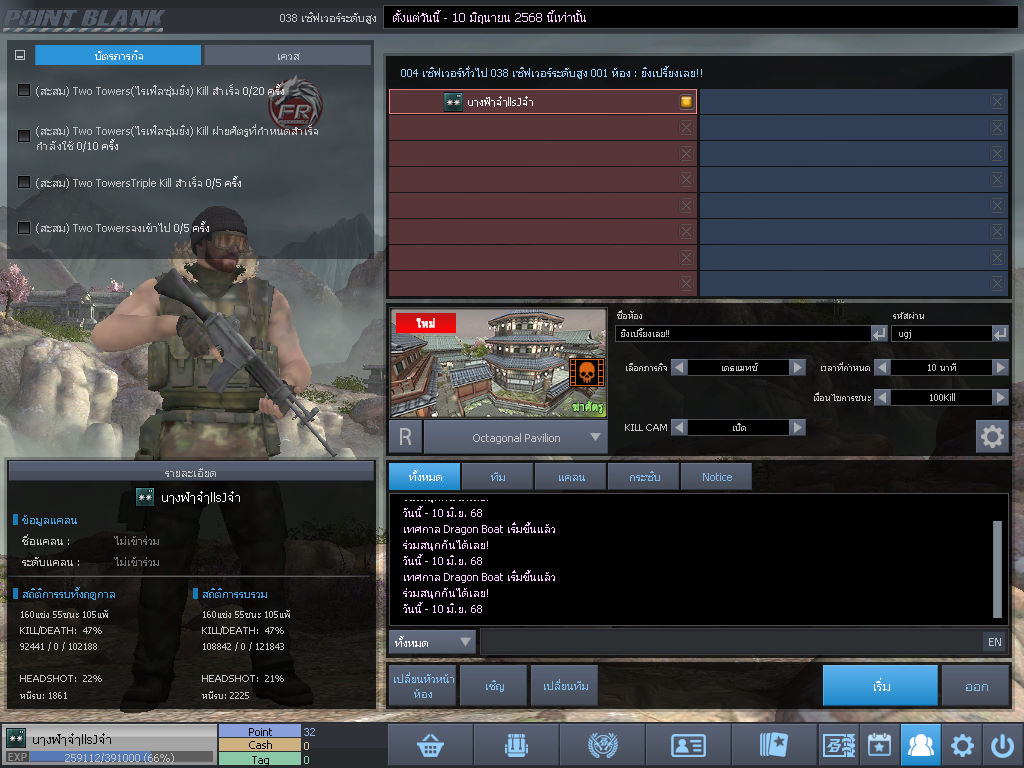The image size is (1024, 768).
Task: Click the rank icon in the red team row
Action: [453, 102]
